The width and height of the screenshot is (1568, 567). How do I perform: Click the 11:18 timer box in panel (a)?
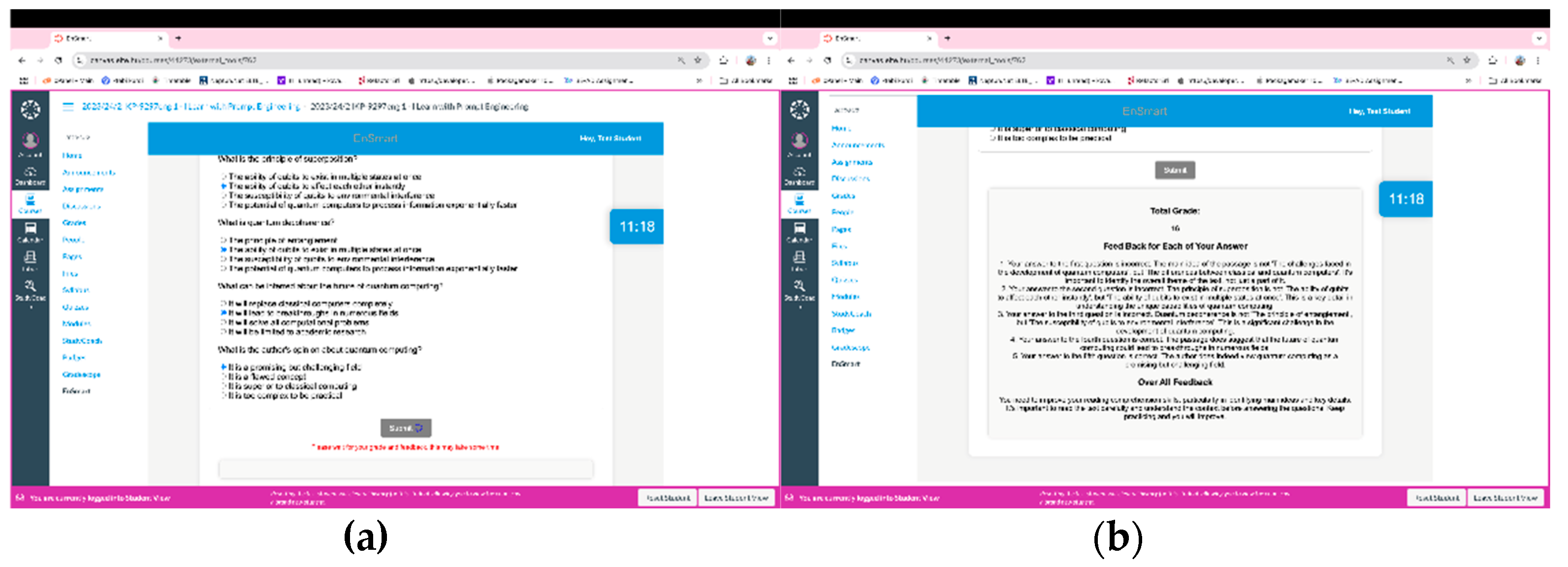pyautogui.click(x=637, y=227)
